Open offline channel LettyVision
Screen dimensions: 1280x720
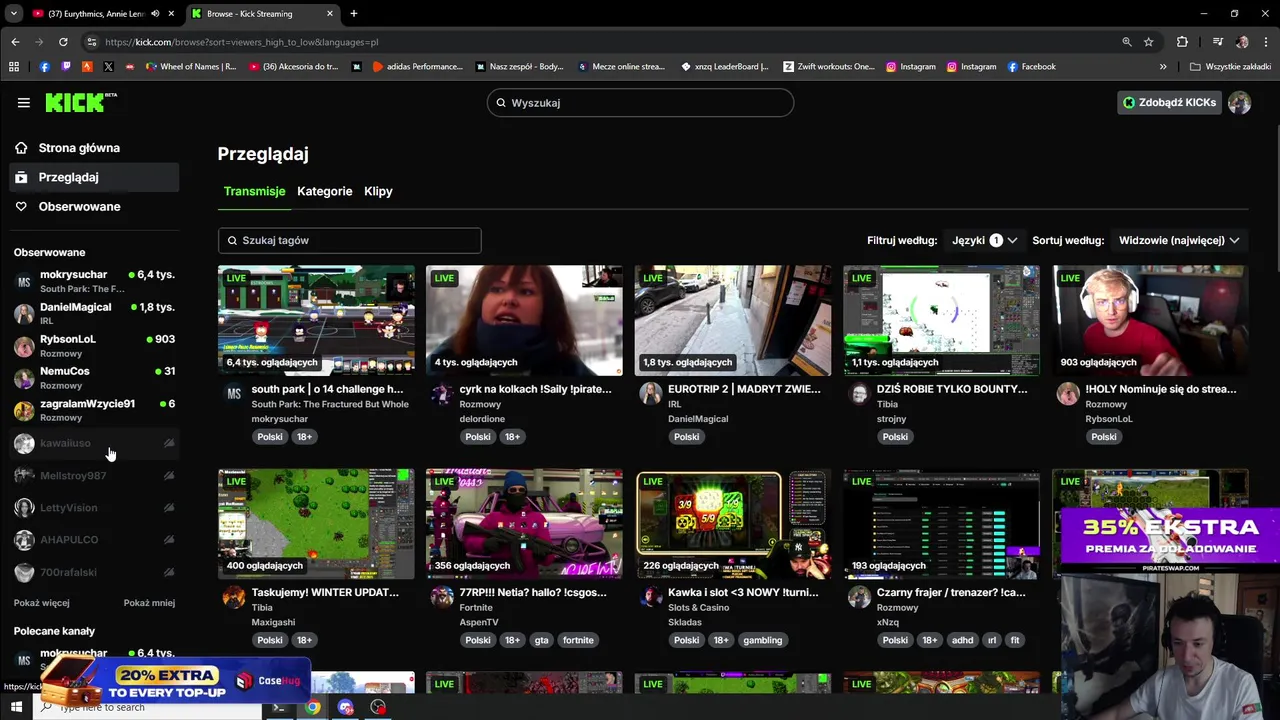click(95, 508)
